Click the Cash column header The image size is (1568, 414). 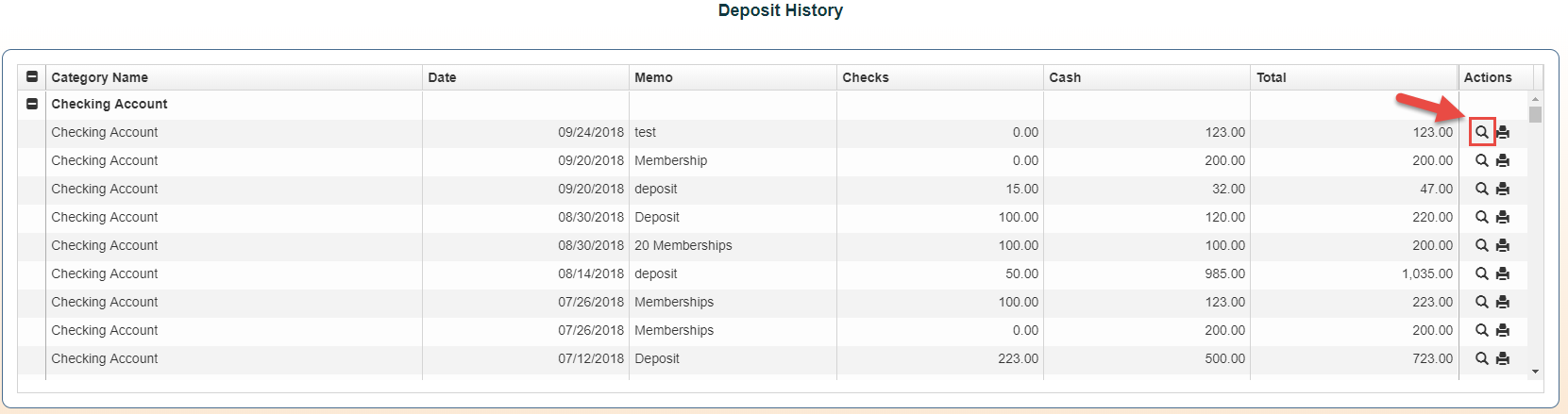pos(1065,77)
